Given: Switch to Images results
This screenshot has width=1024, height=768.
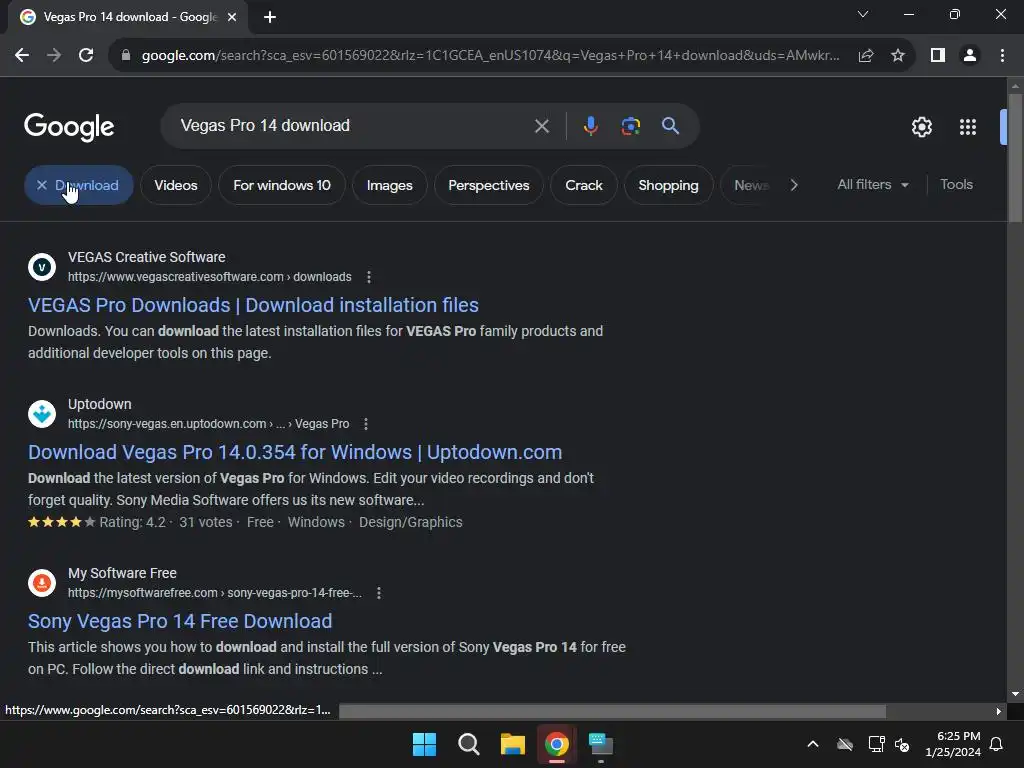Looking at the screenshot, I should [x=389, y=185].
